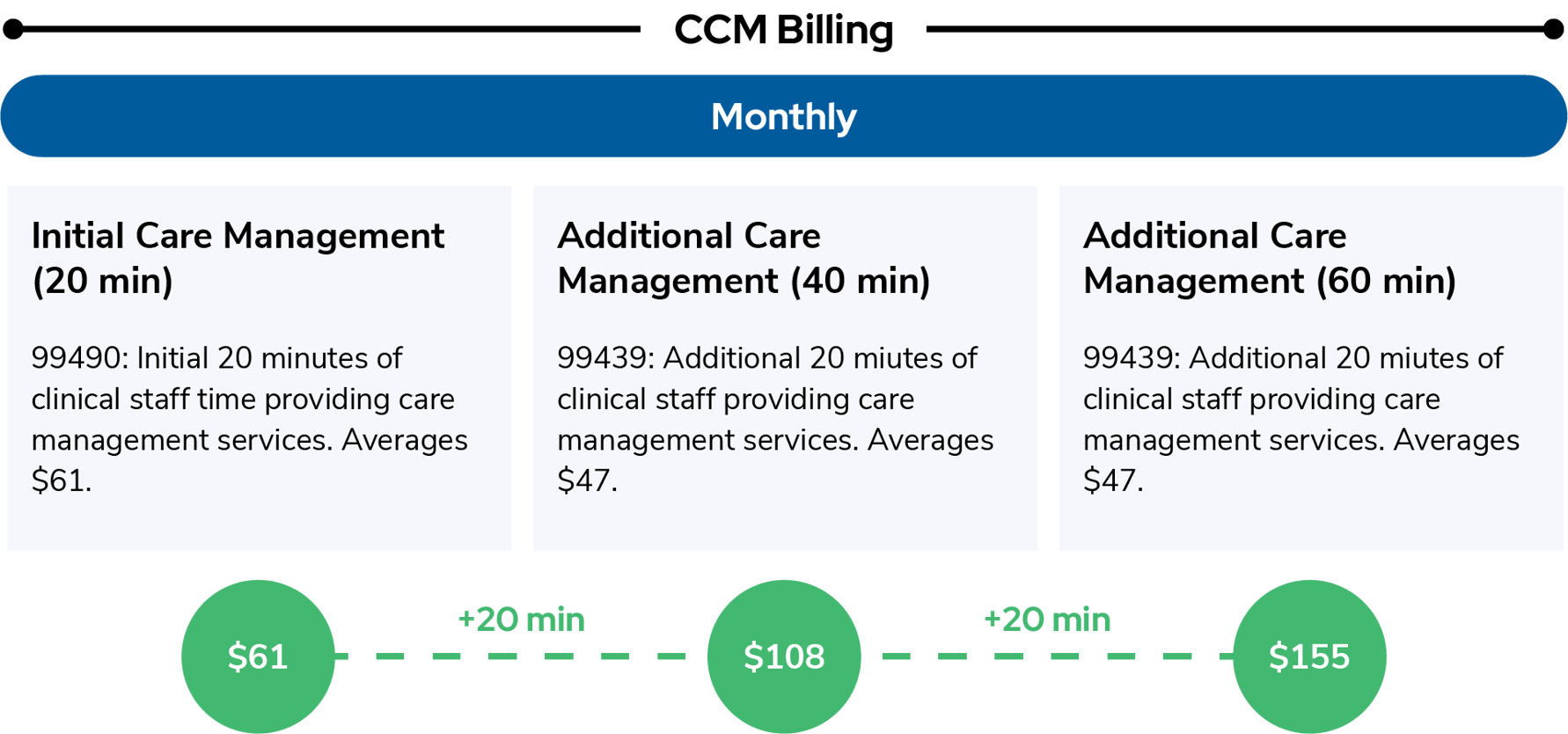Click the 99490 code description text
Screen dimensions: 1568x734
pos(249,399)
